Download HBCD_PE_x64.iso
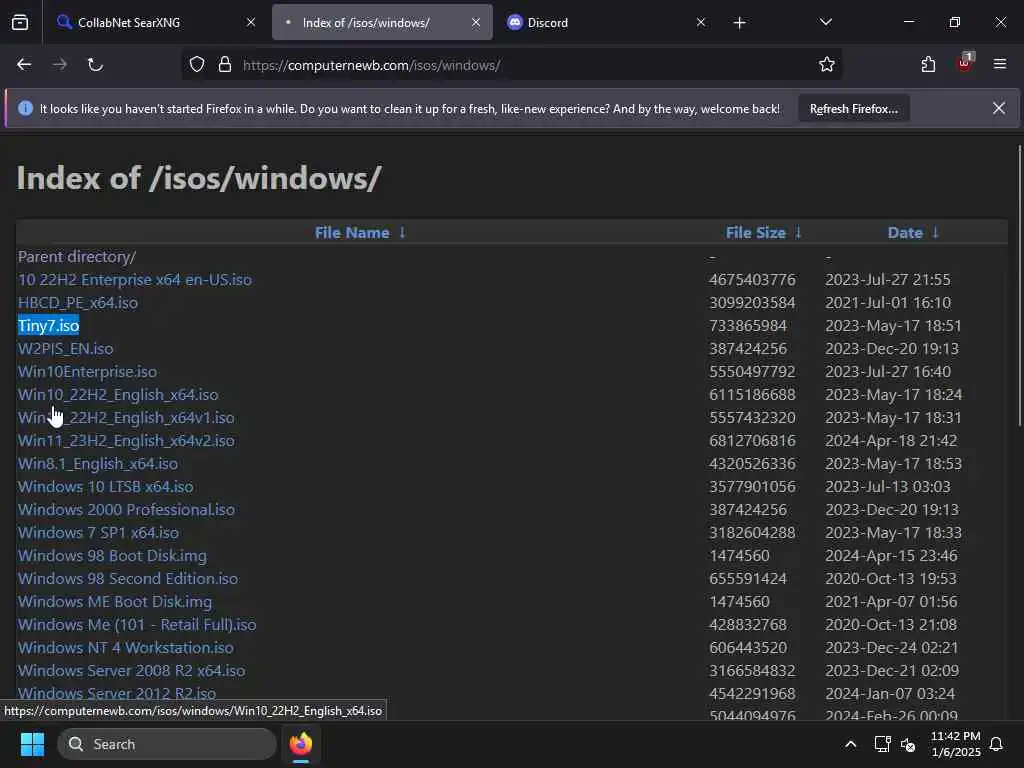The height and width of the screenshot is (768, 1024). tap(78, 302)
